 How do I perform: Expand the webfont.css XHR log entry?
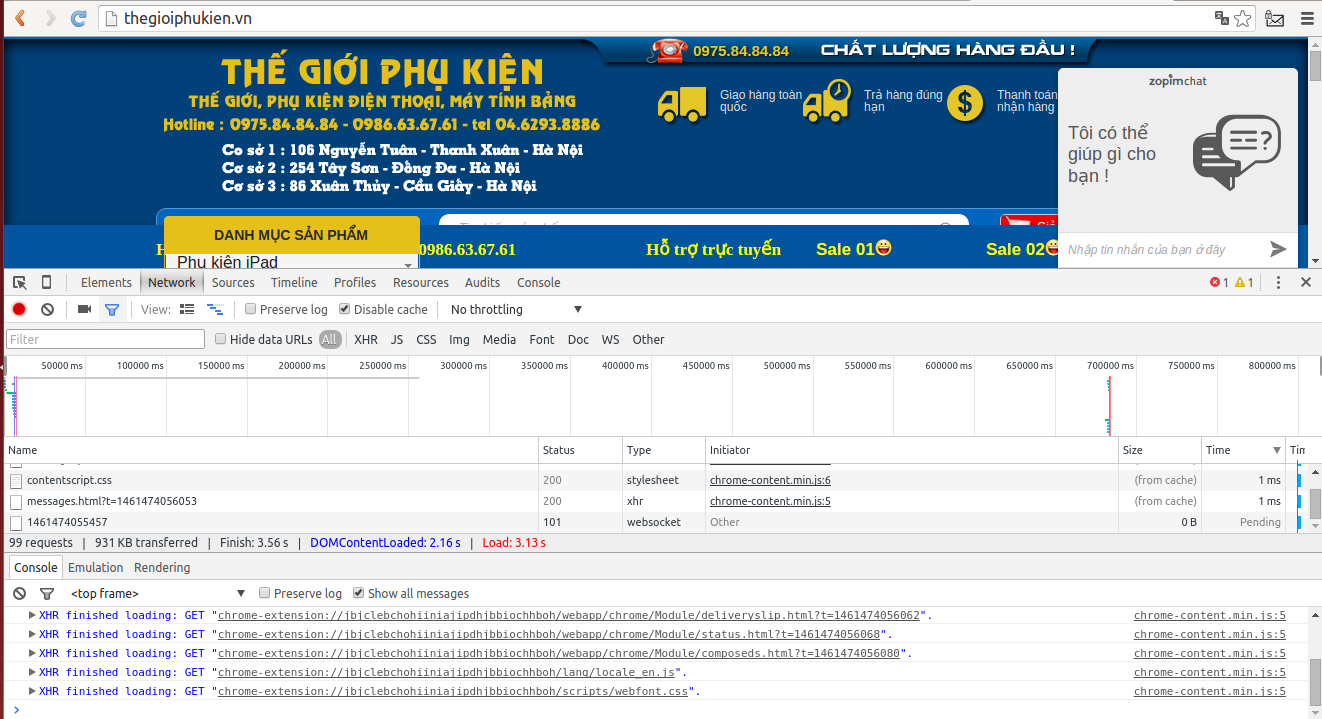click(32, 691)
